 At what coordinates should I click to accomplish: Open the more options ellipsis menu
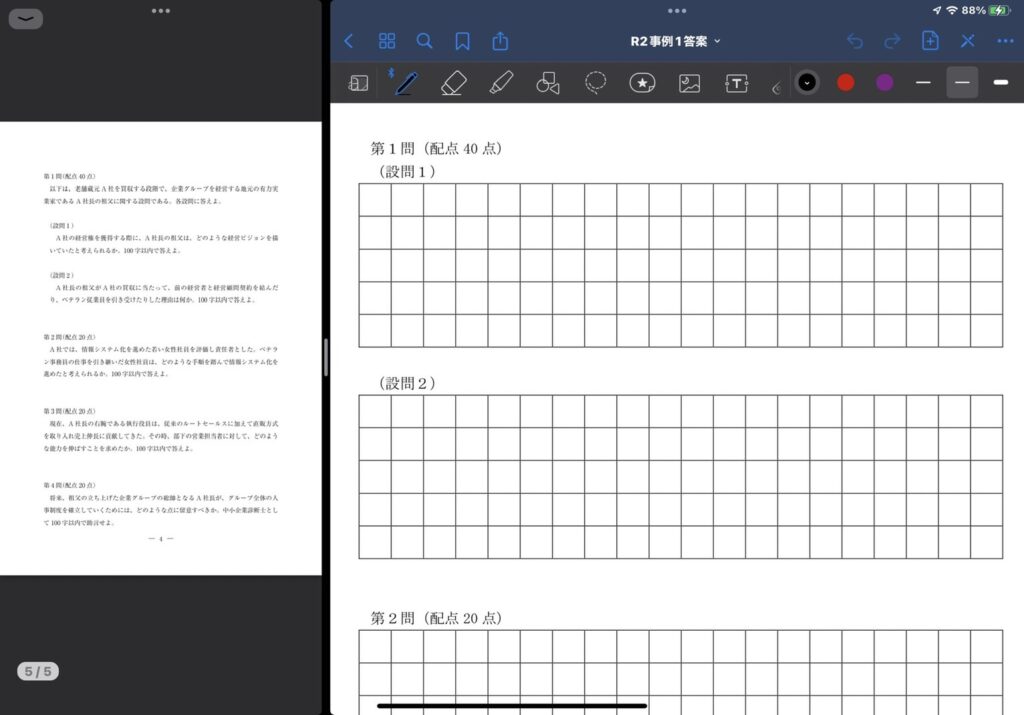coord(1005,41)
